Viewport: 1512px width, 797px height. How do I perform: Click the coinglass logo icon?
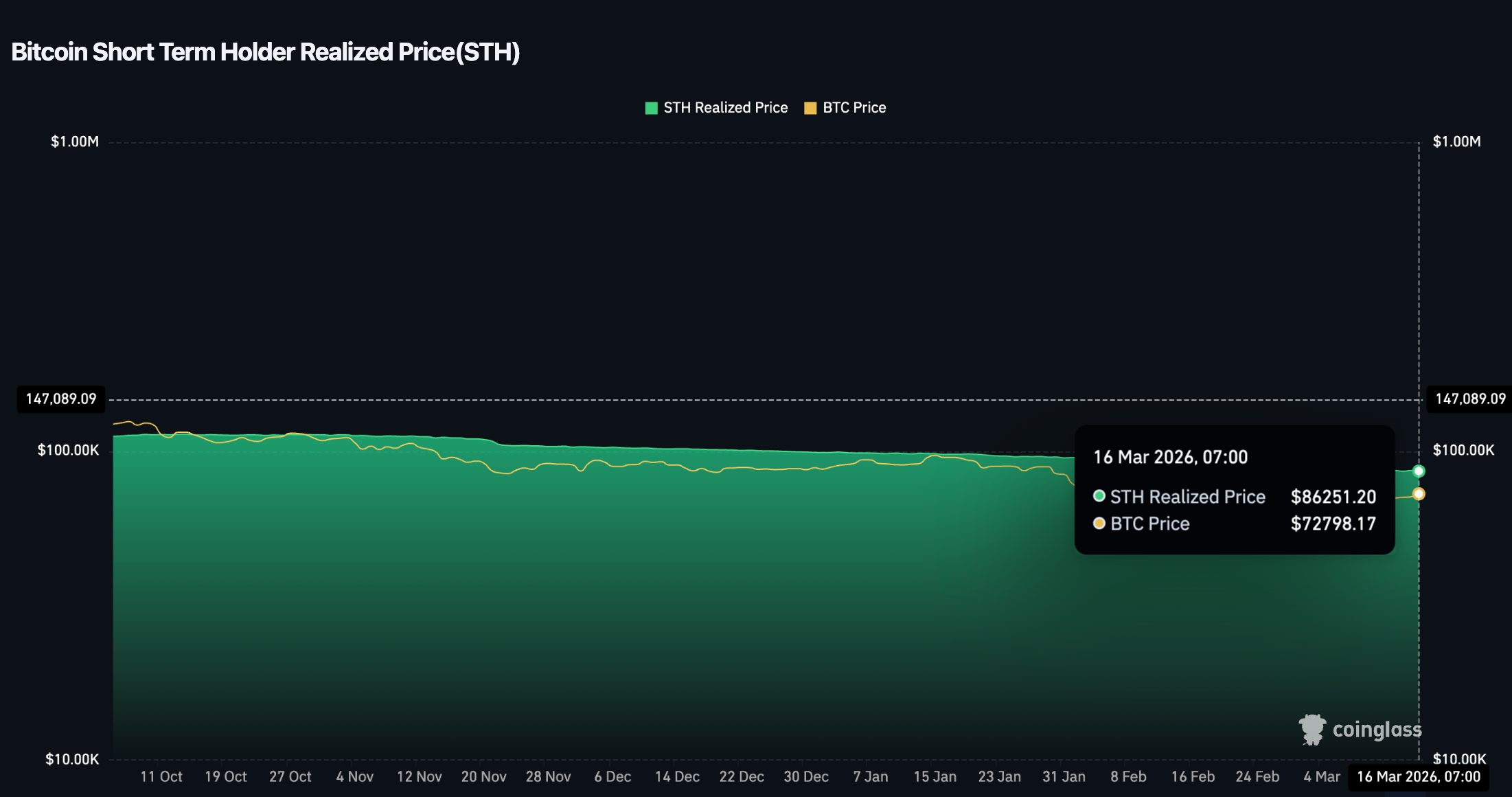pyautogui.click(x=1312, y=729)
